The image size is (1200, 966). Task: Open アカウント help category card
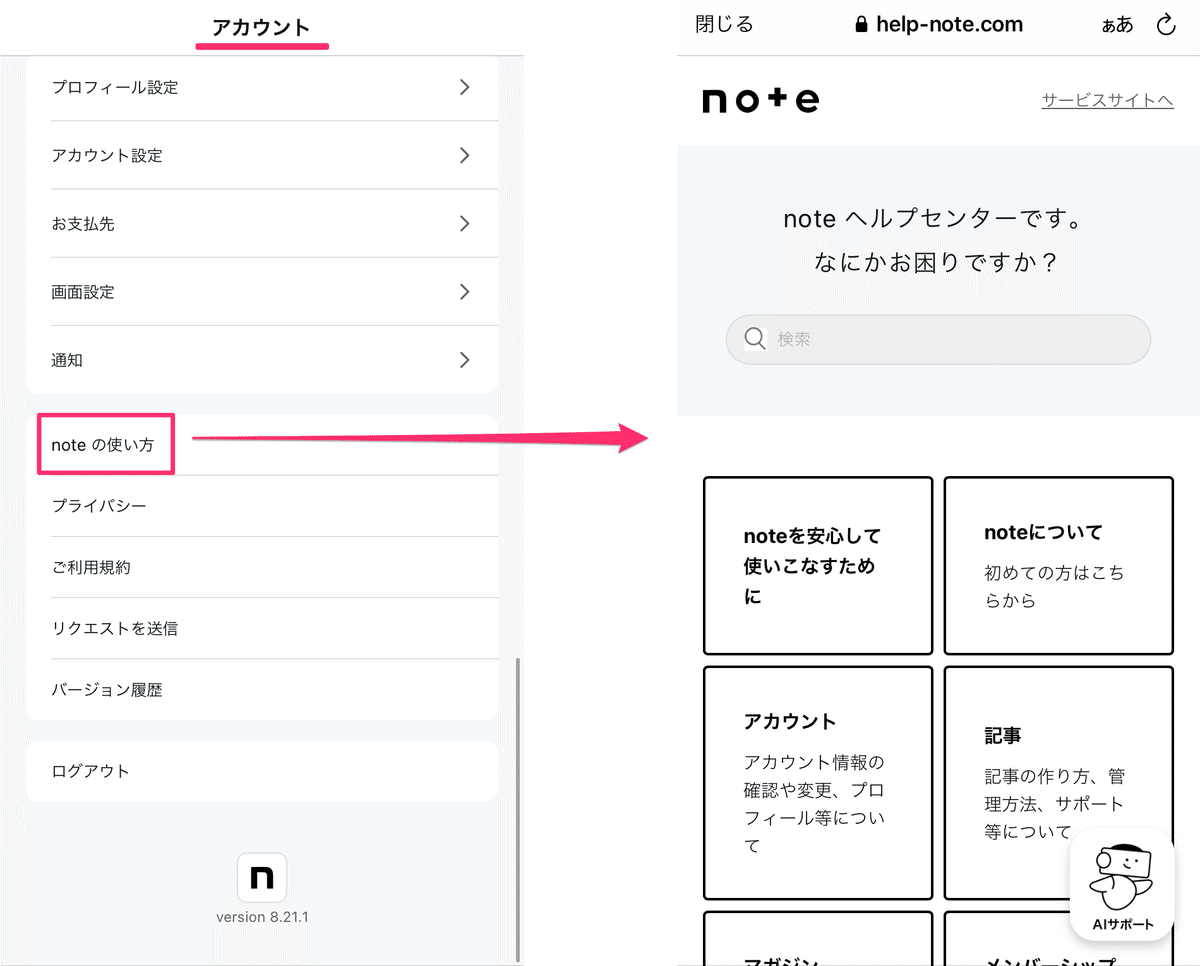pos(818,783)
